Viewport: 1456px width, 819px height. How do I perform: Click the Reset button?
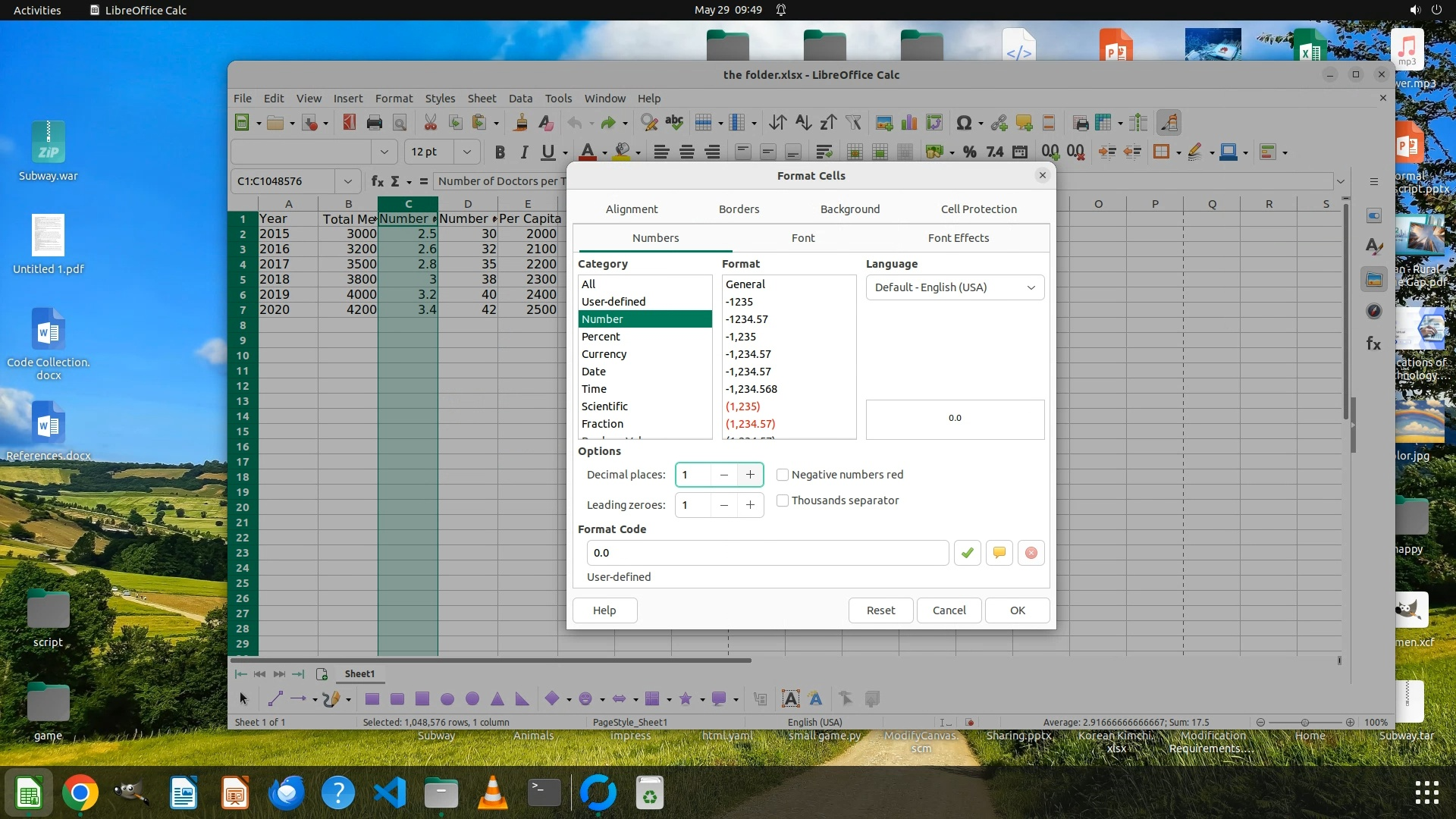coord(880,610)
